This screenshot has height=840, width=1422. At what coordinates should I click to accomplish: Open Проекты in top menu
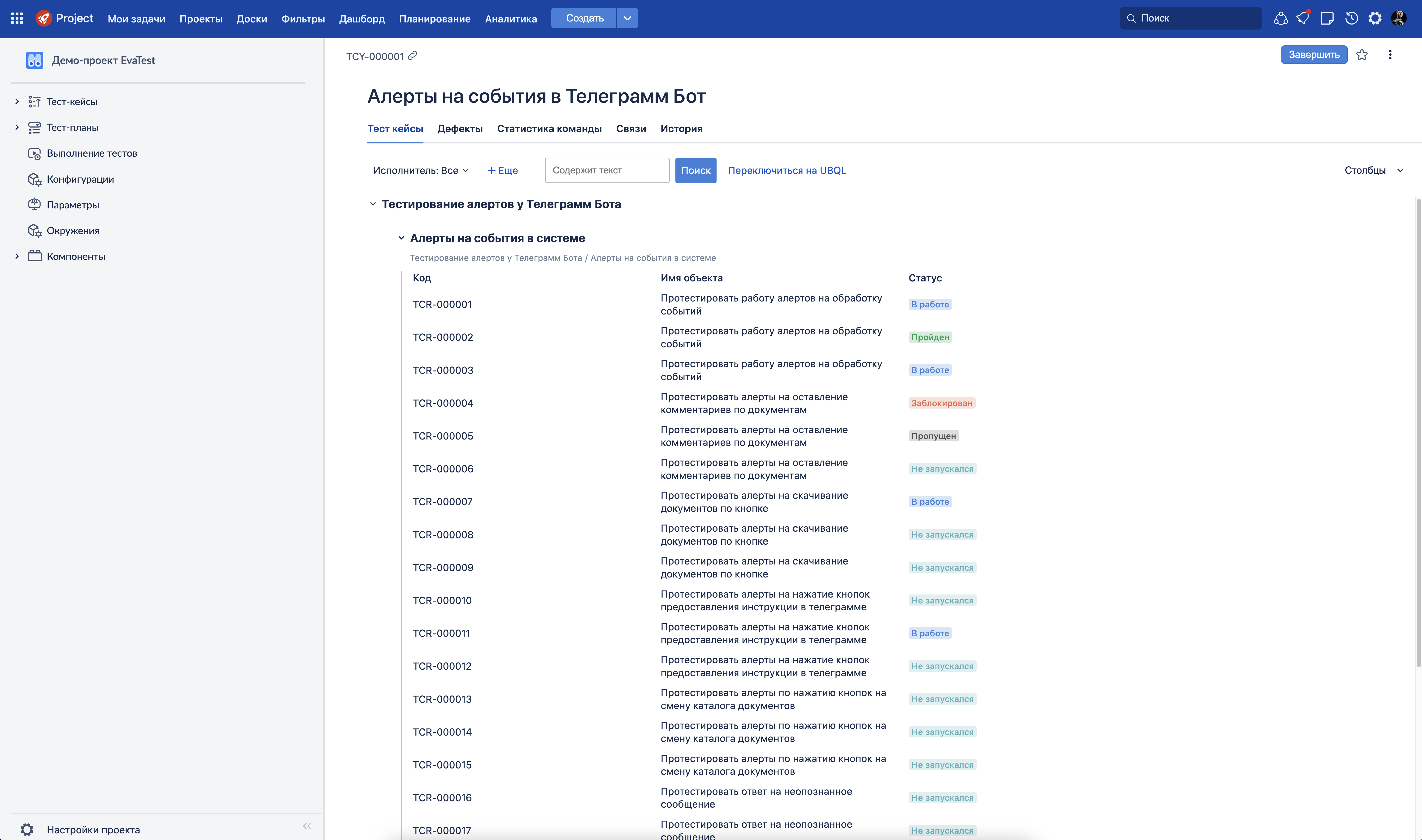pos(201,19)
